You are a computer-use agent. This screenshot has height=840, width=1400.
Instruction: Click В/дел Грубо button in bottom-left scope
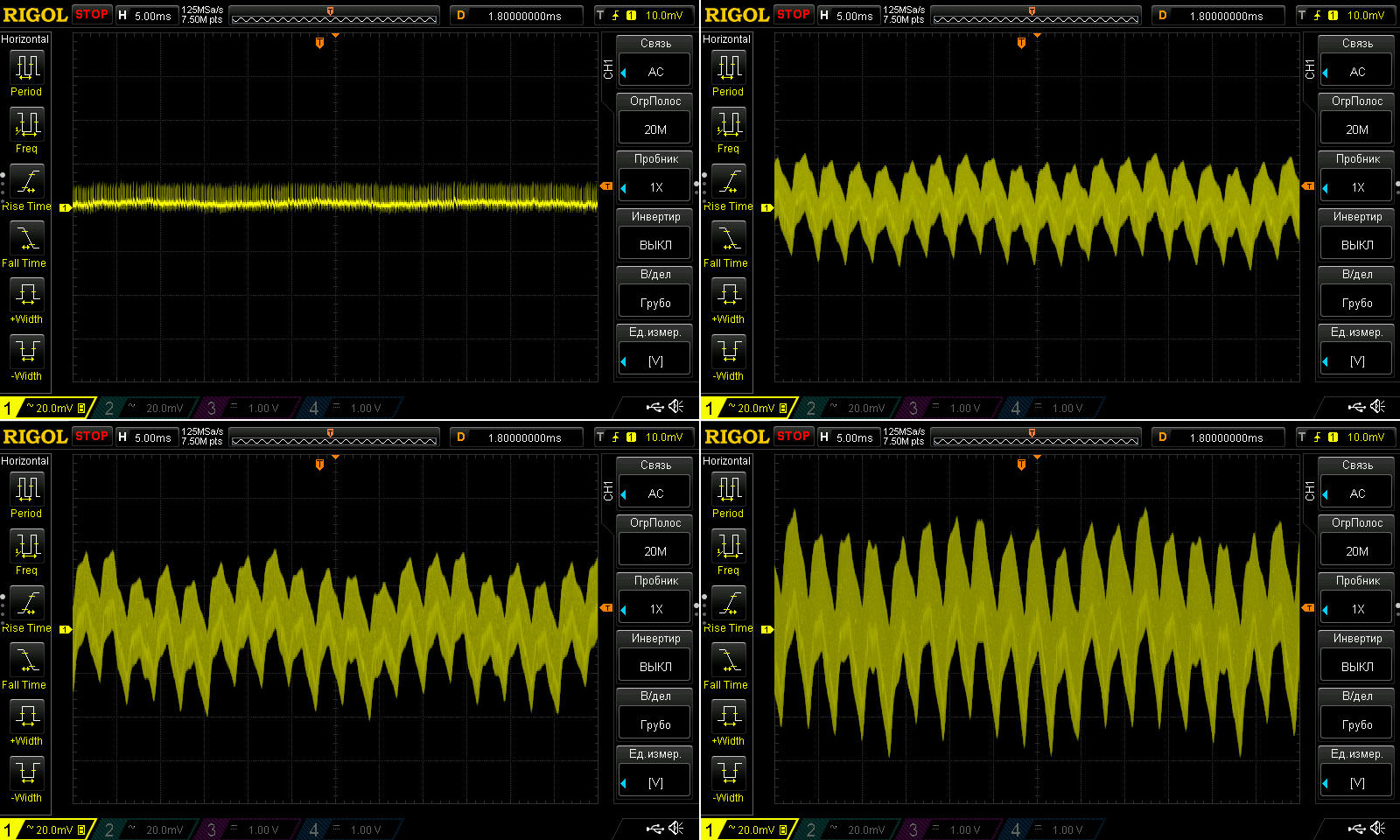point(655,724)
